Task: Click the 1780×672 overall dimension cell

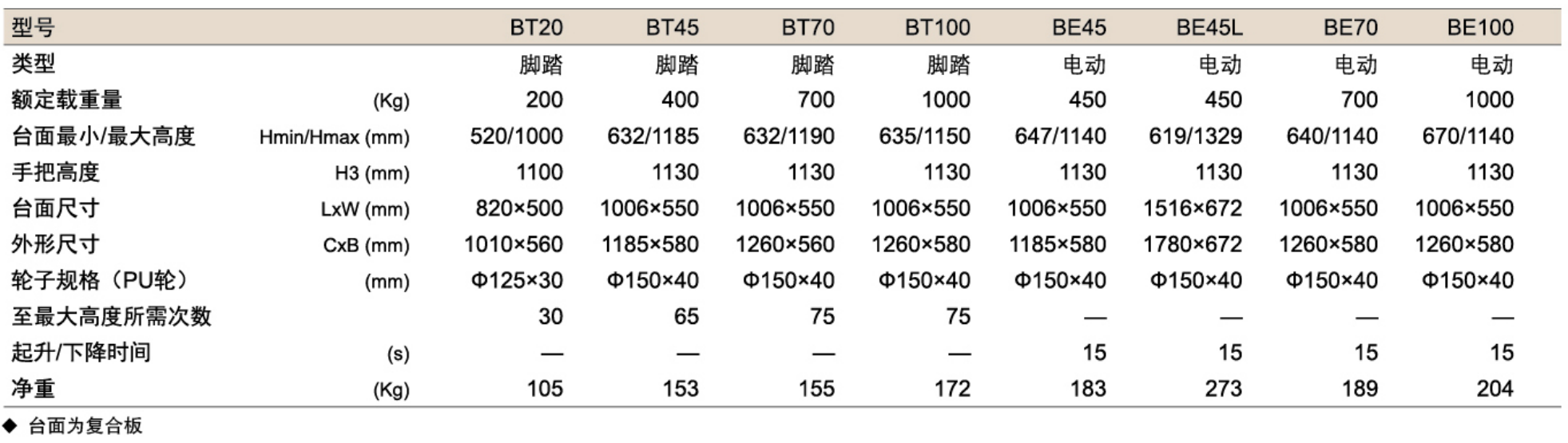Action: click(x=1192, y=245)
